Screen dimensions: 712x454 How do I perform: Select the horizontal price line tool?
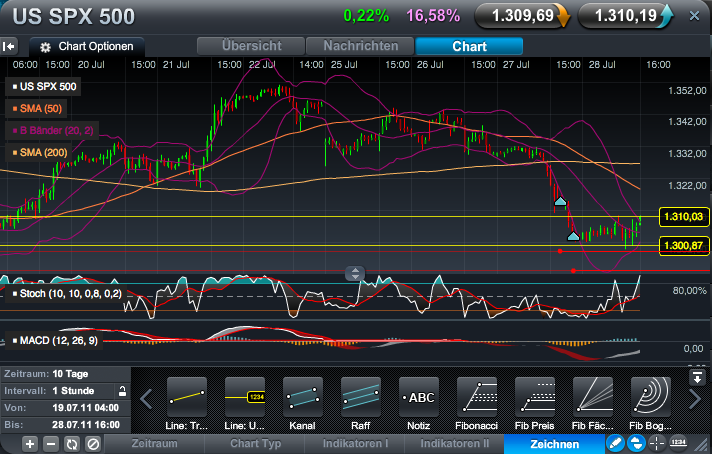245,397
